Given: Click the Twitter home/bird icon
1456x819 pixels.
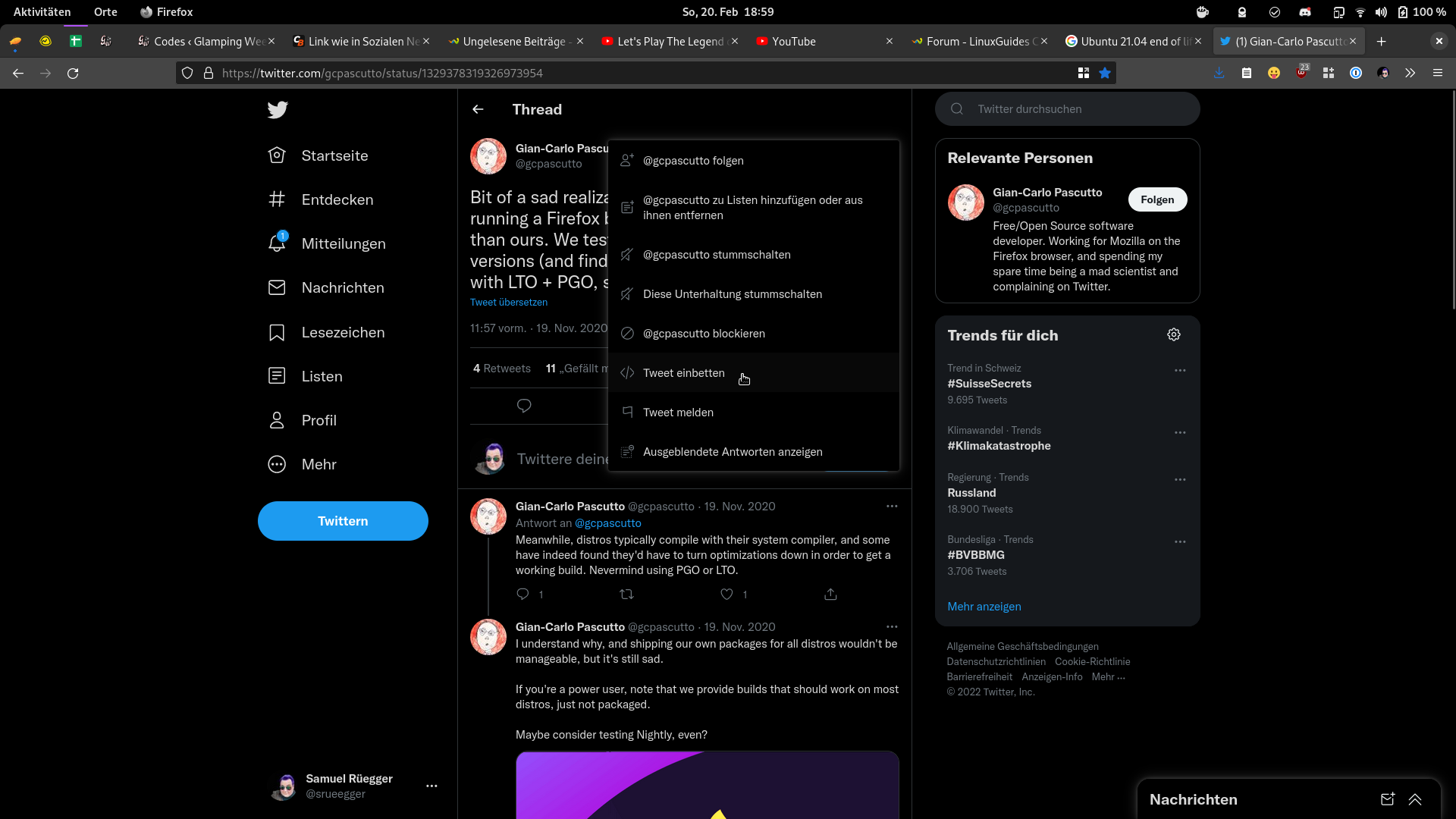Looking at the screenshot, I should (x=279, y=109).
